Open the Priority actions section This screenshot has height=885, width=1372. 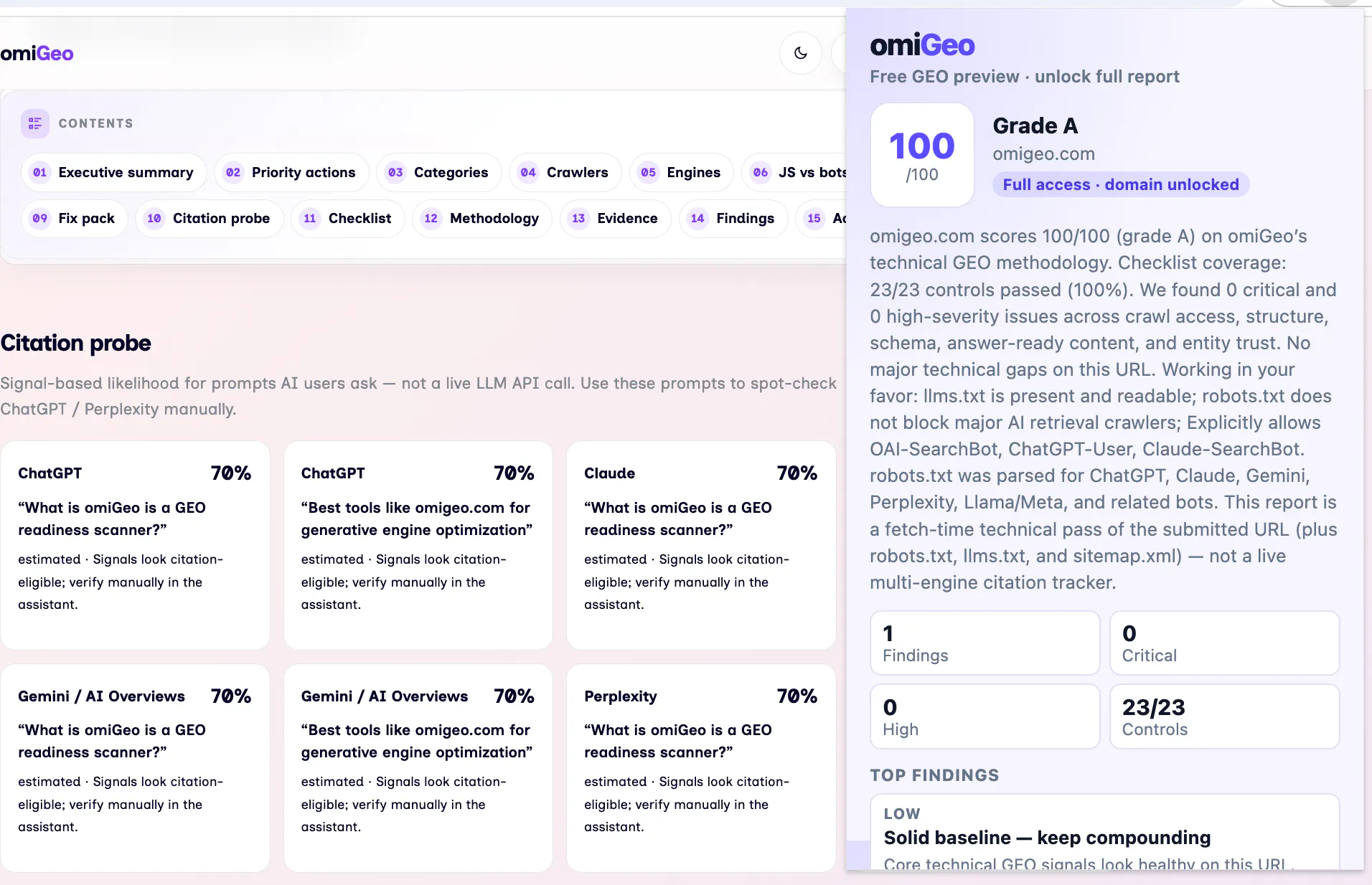(x=291, y=173)
